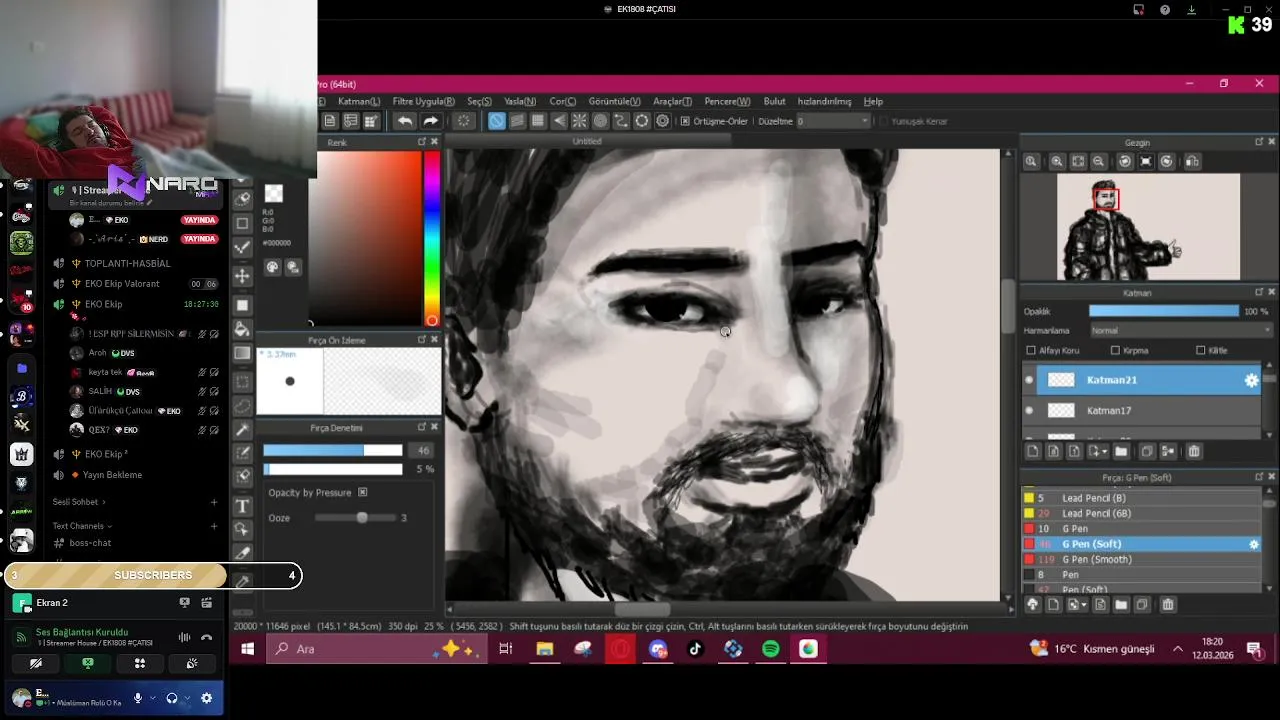Open the Harmanlama blend mode dropdown
Screen dimensions: 1280x720
click(x=1181, y=331)
